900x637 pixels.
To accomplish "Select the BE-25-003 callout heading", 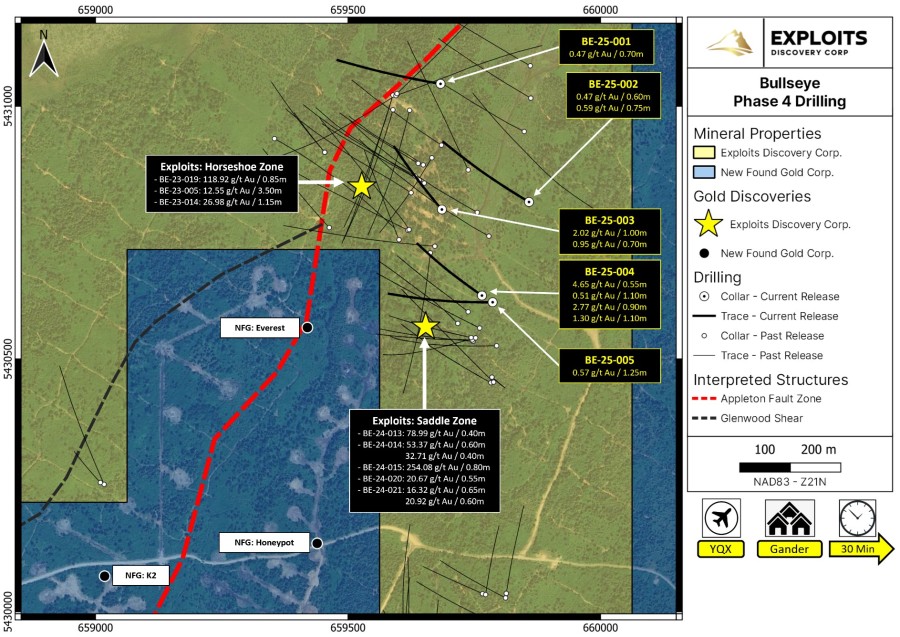I will [610, 220].
